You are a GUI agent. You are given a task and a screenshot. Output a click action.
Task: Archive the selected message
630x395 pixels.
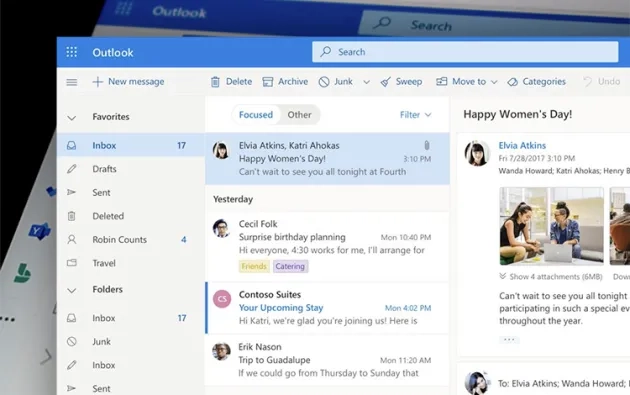tap(285, 82)
